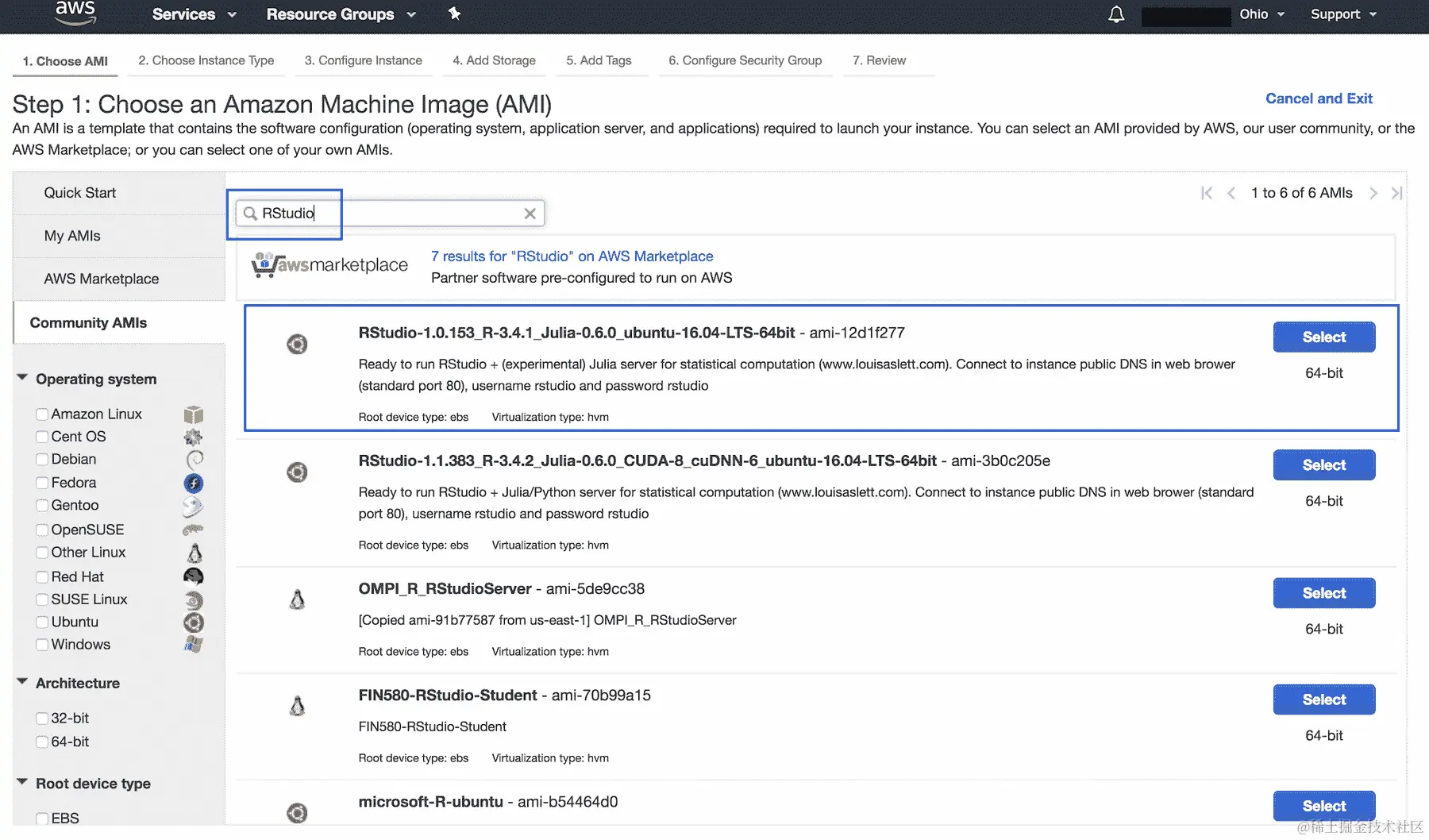The image size is (1429, 840).
Task: Open the Quick Start AMI tab
Action: pyautogui.click(x=119, y=193)
